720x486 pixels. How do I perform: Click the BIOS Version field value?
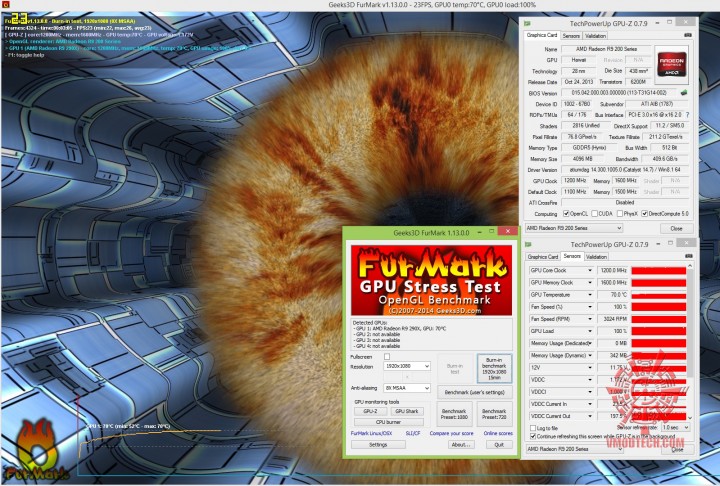click(x=619, y=93)
